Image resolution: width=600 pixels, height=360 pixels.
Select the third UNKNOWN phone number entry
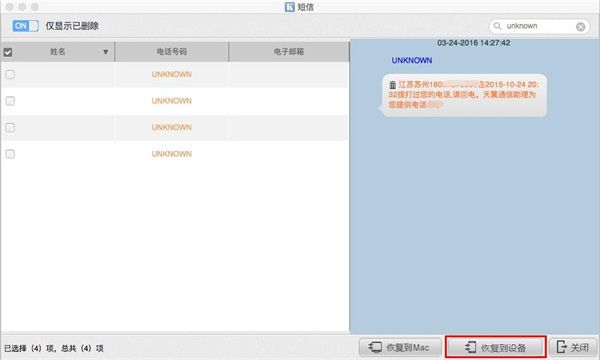point(171,127)
